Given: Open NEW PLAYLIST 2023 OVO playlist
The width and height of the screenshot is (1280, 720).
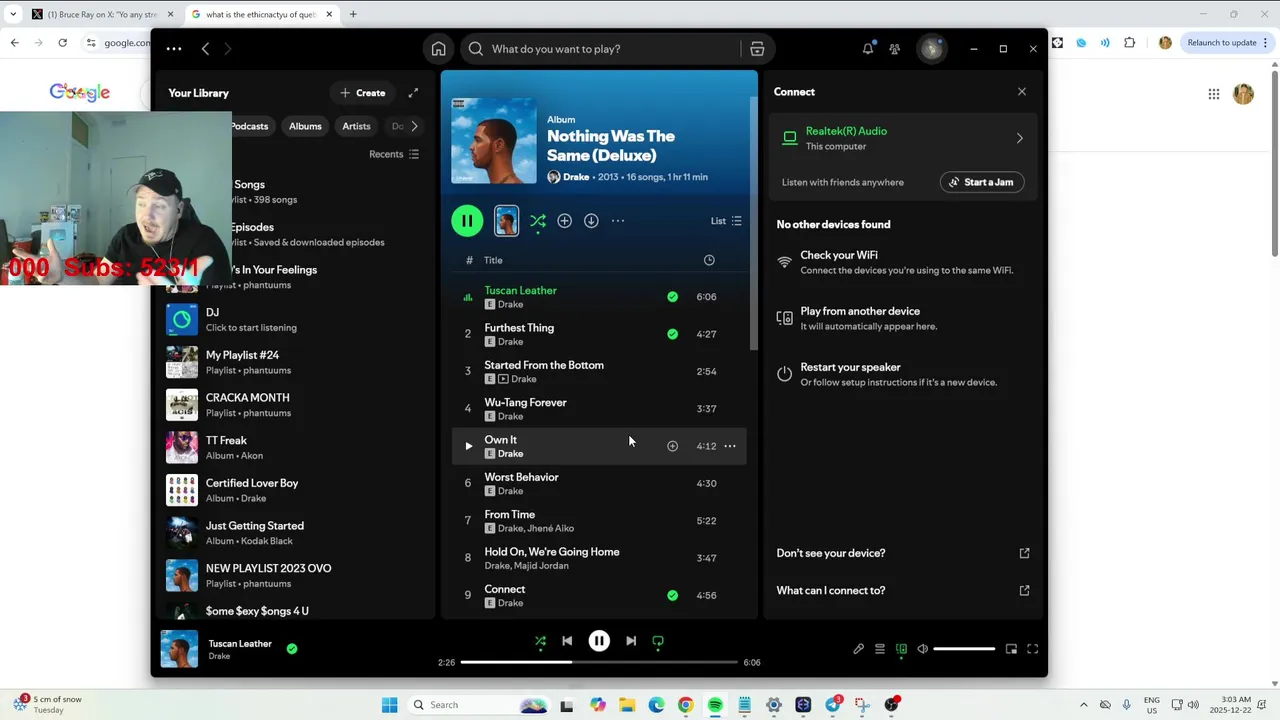Looking at the screenshot, I should (x=295, y=575).
